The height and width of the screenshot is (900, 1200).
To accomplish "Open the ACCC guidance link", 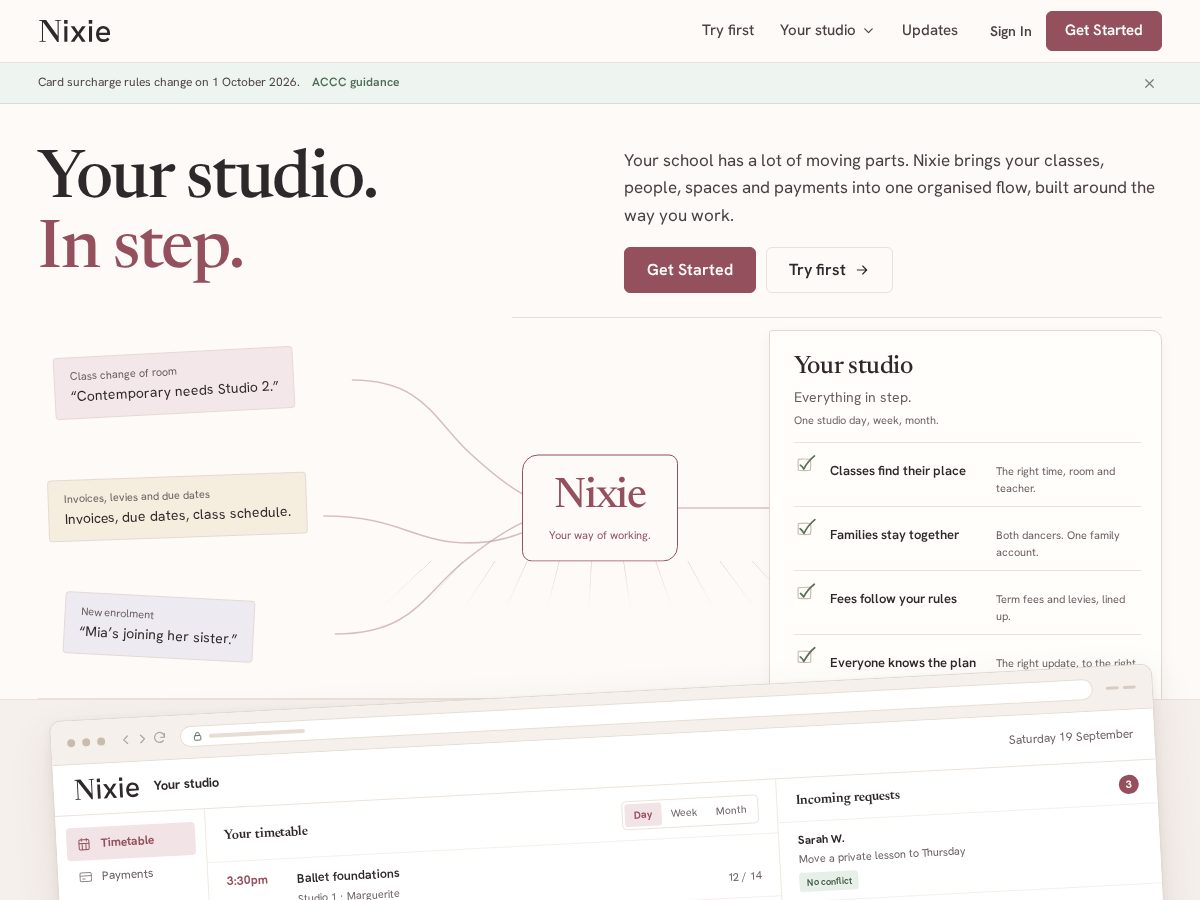I will 355,82.
